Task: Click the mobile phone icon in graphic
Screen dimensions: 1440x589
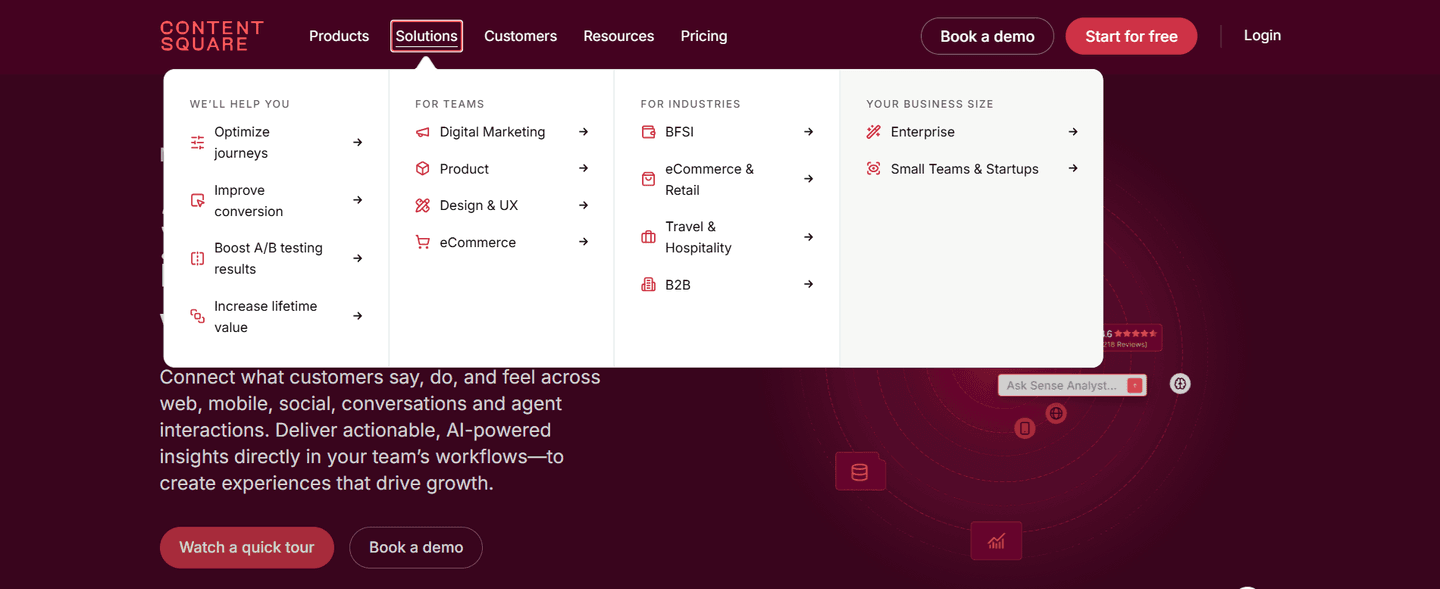Action: tap(1025, 429)
